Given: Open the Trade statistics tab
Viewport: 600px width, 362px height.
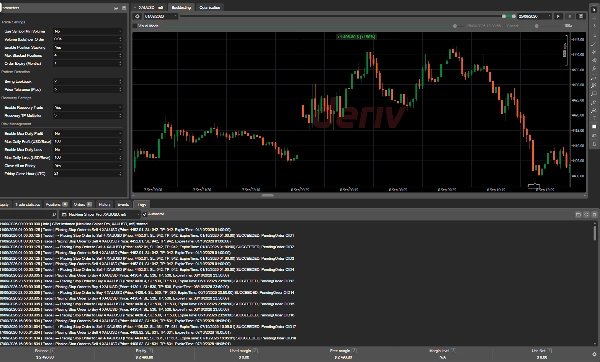Looking at the screenshot, I should (28, 204).
